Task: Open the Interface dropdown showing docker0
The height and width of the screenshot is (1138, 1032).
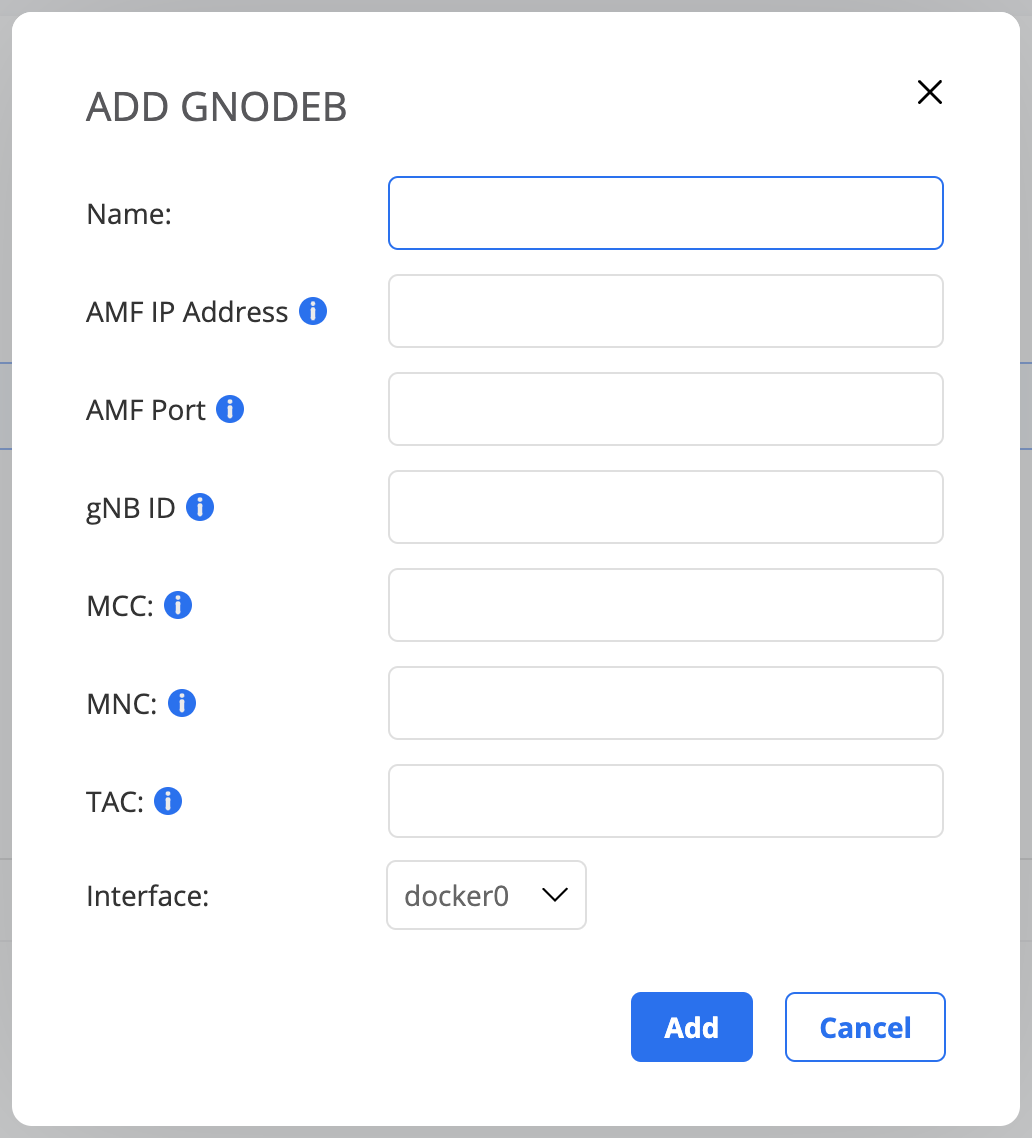Action: coord(486,896)
